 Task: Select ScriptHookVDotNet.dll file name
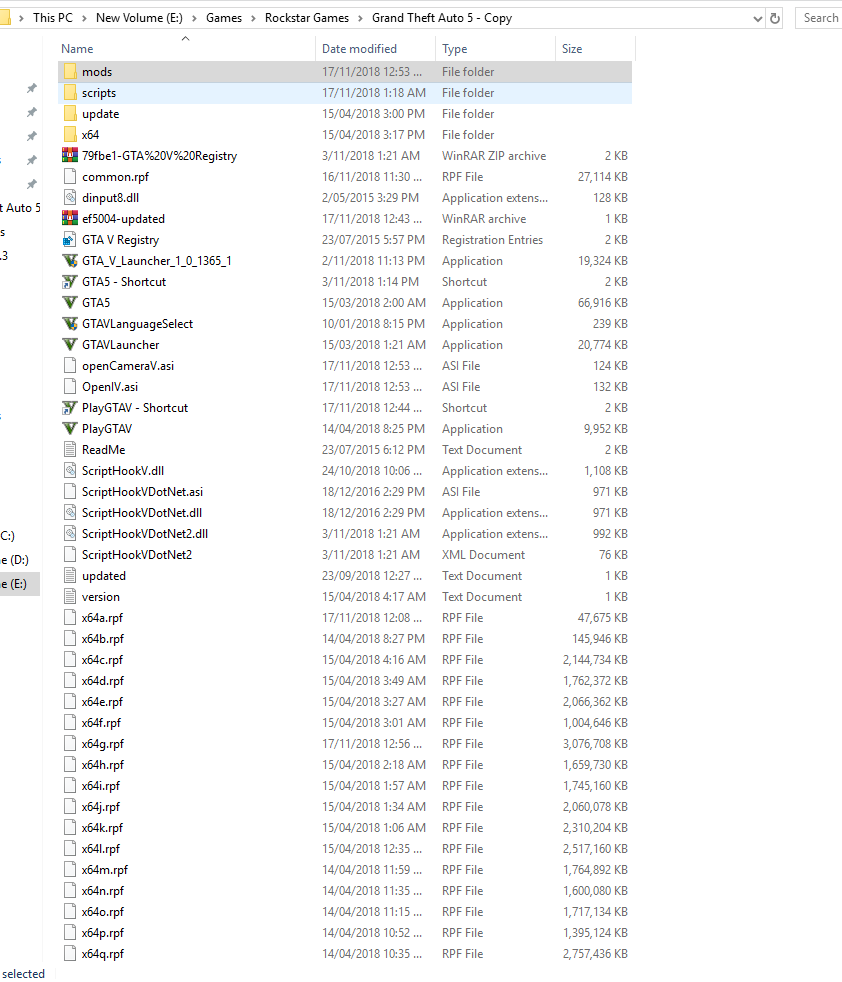click(x=142, y=513)
